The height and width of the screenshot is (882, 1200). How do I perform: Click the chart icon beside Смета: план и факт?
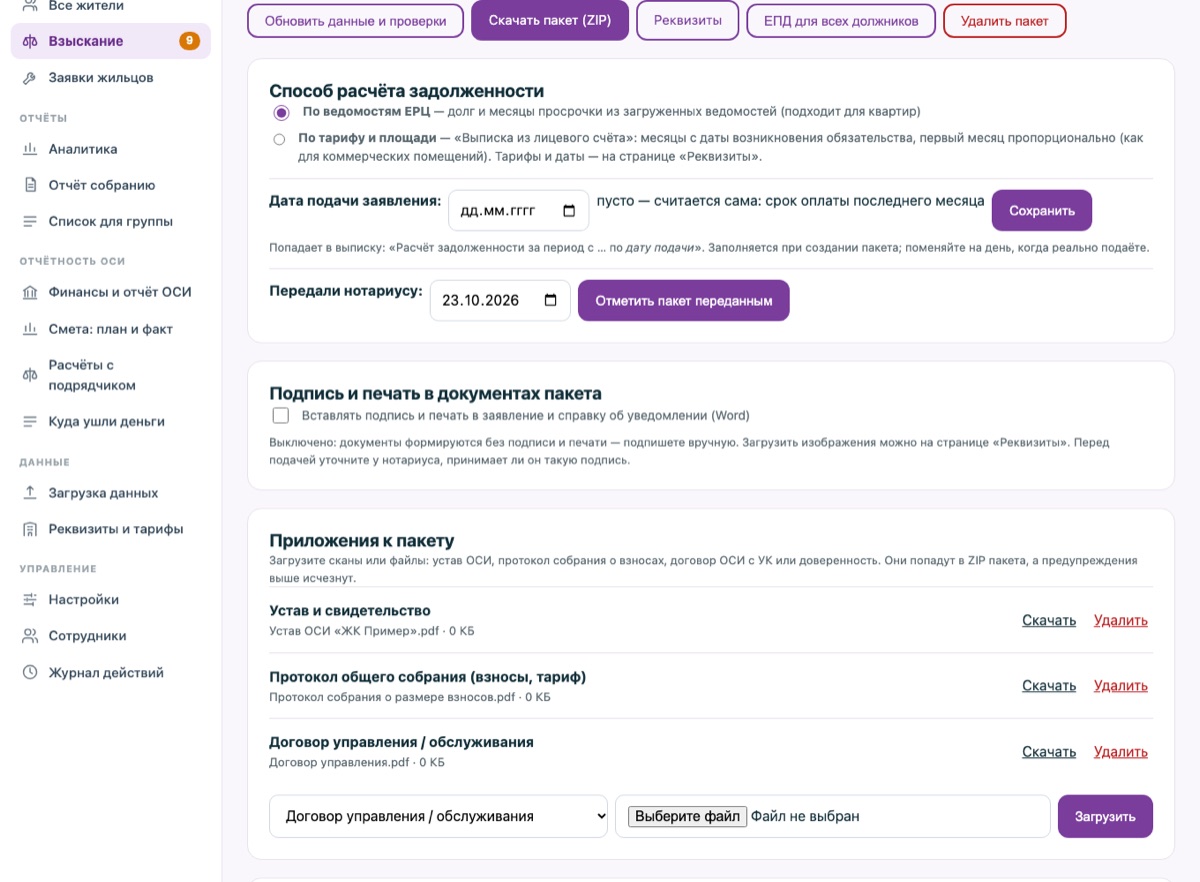pyautogui.click(x=30, y=329)
